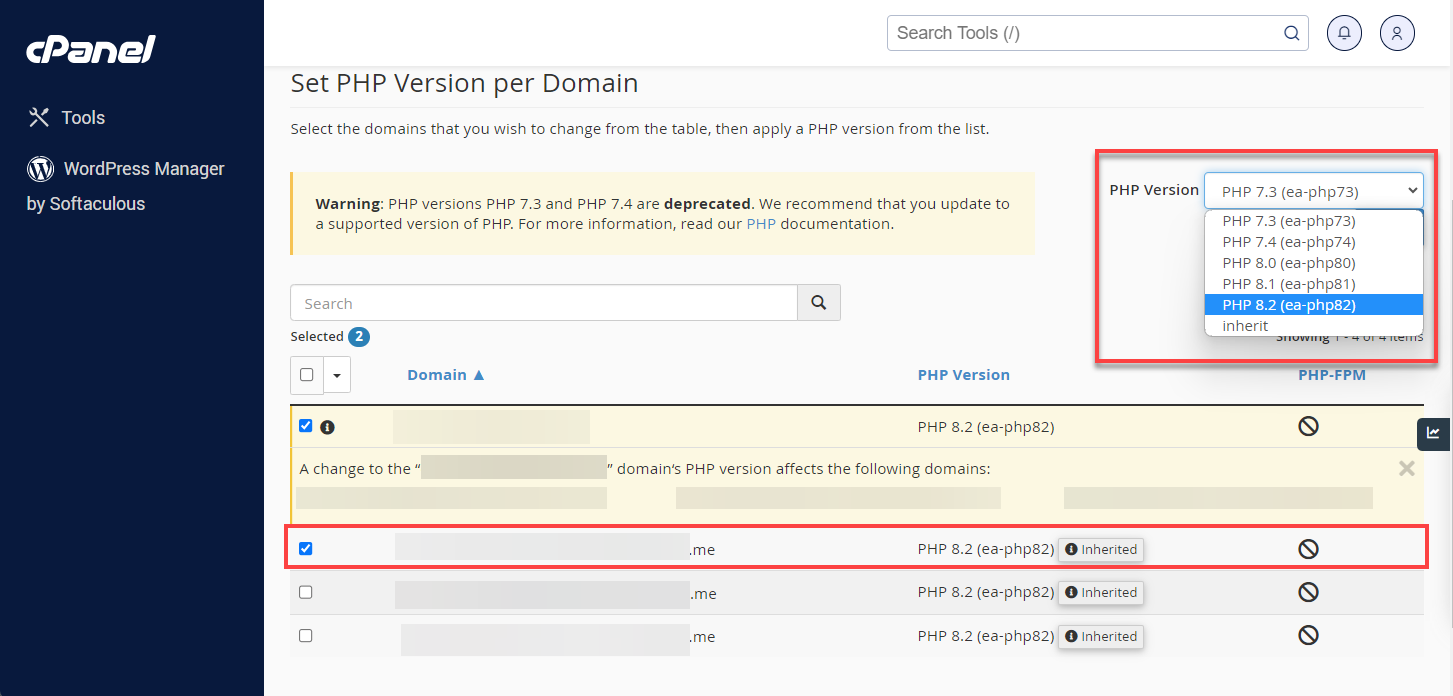Click the info icon beside the first domain checkbox
Viewport: 1453px width, 696px height.
[327, 426]
